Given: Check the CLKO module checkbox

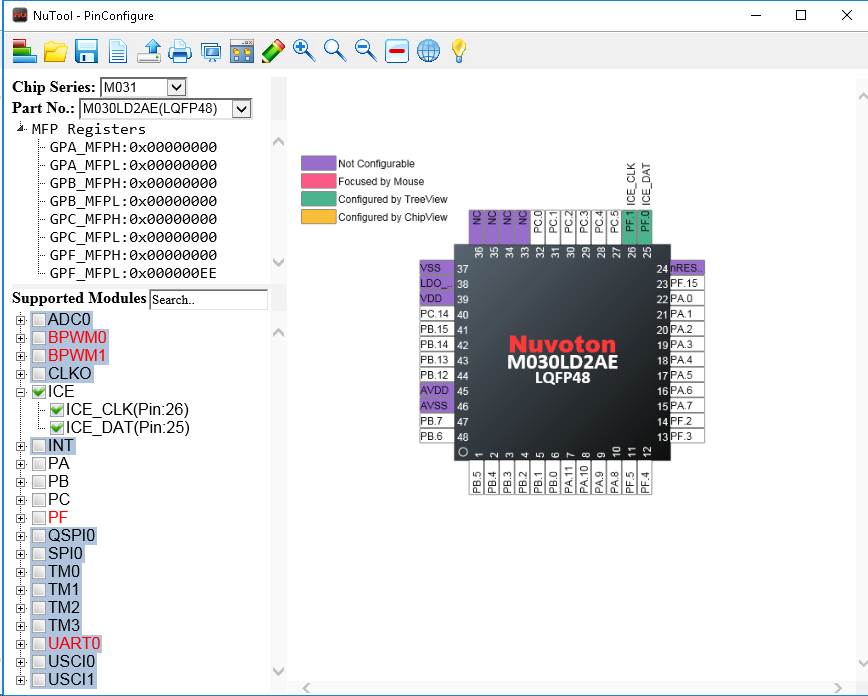Looking at the screenshot, I should pyautogui.click(x=39, y=374).
